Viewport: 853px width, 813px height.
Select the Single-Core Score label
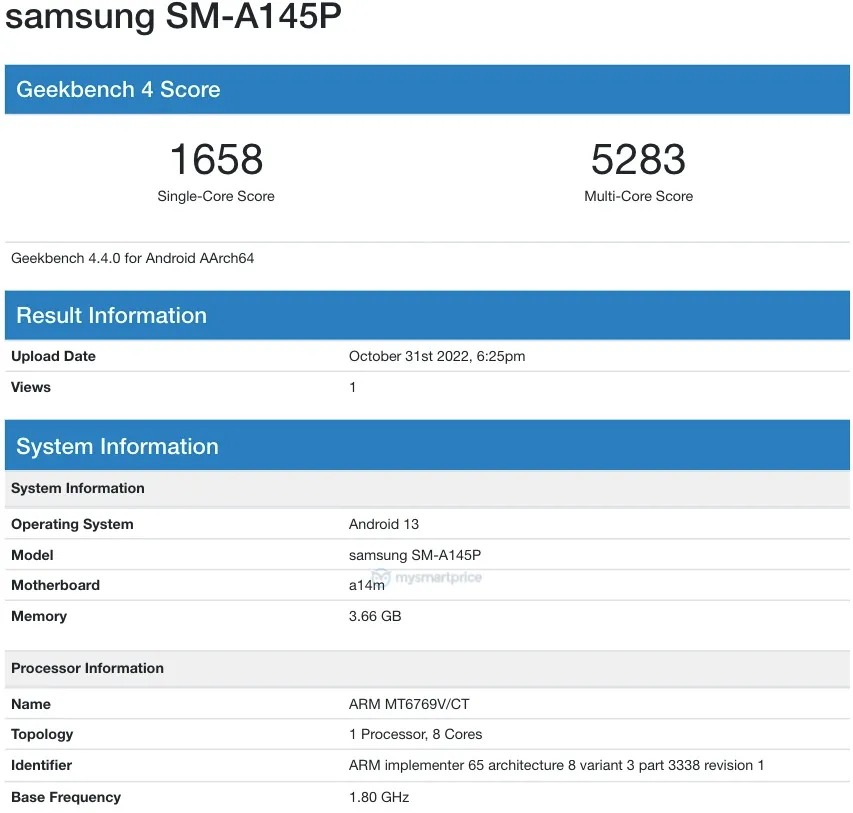(x=215, y=196)
